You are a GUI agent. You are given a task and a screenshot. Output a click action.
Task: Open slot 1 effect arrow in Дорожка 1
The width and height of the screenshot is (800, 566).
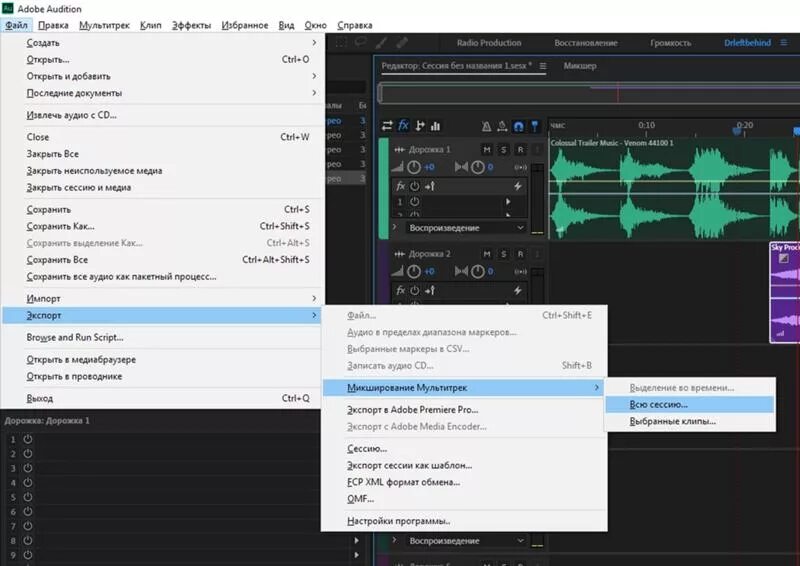[x=508, y=202]
